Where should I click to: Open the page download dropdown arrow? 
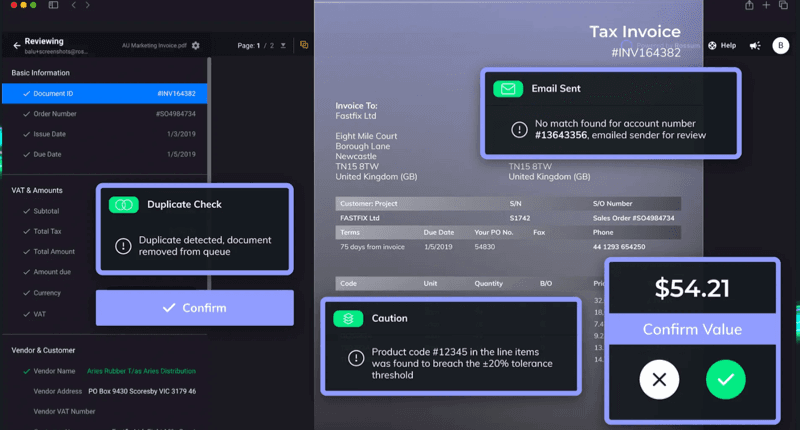point(283,45)
